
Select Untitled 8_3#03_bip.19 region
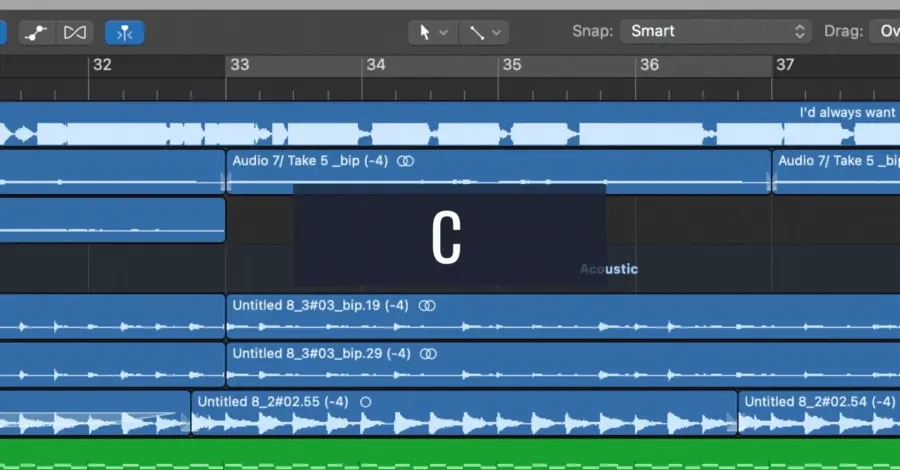click(563, 316)
